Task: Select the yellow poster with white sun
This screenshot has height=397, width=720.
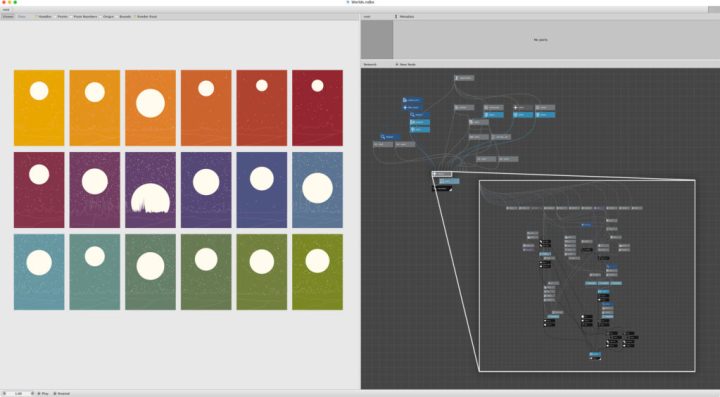Action: pyautogui.click(x=39, y=108)
